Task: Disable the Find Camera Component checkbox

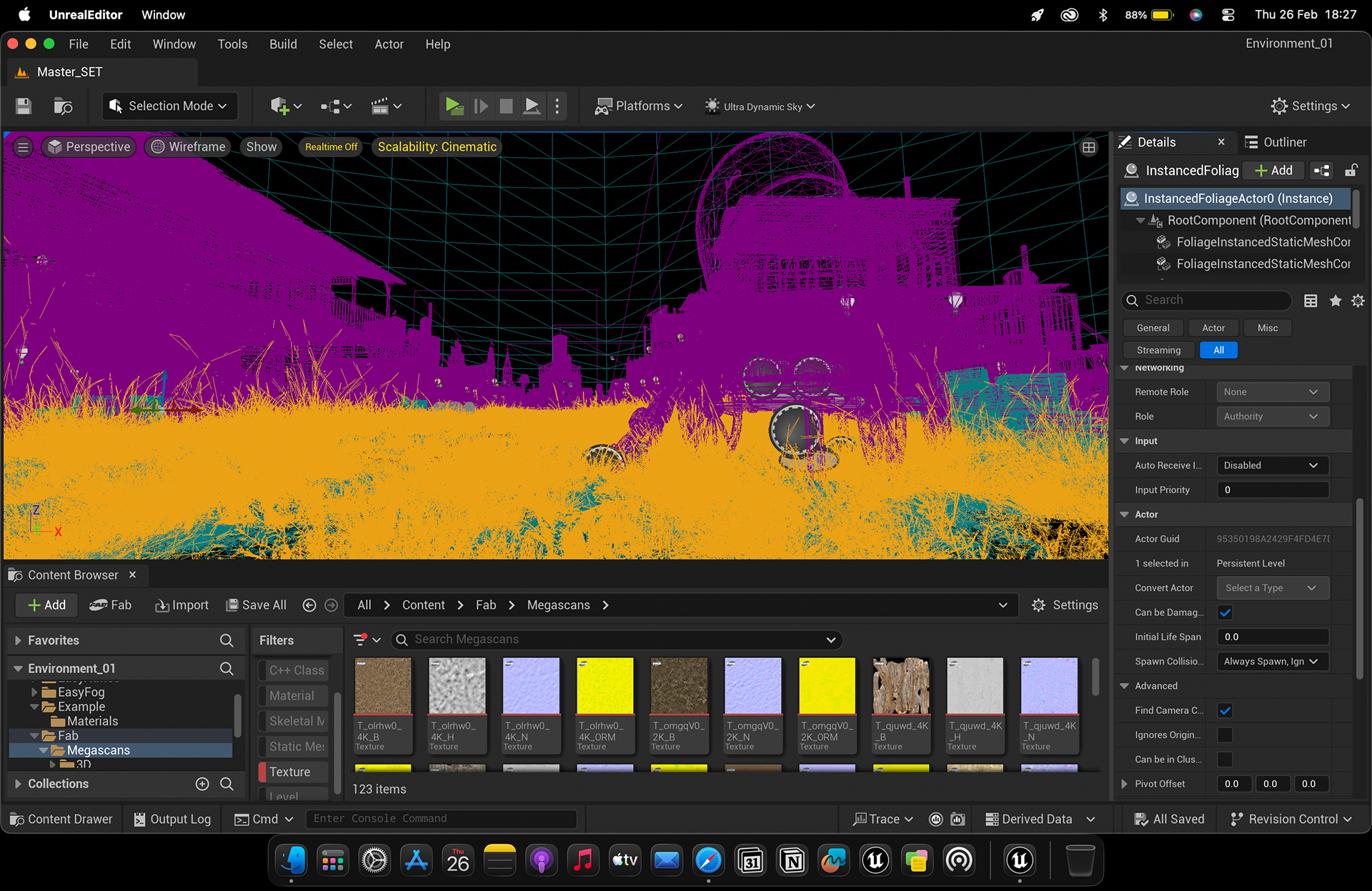Action: pos(1225,710)
